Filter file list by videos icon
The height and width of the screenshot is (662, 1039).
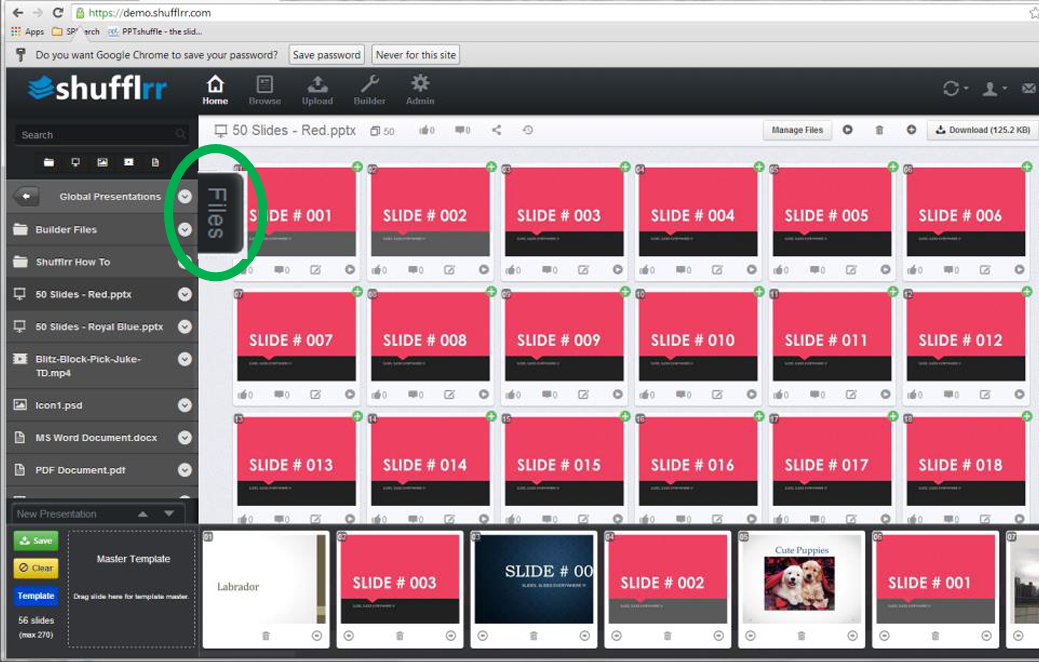(129, 162)
